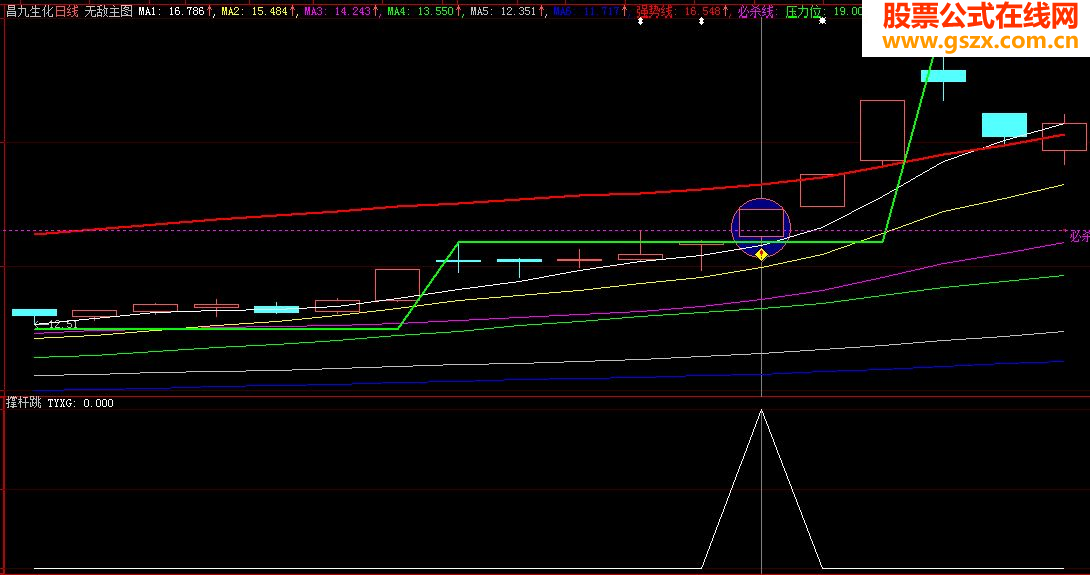Click the white marker below 必杀线 label

pyautogui.click(x=701, y=21)
